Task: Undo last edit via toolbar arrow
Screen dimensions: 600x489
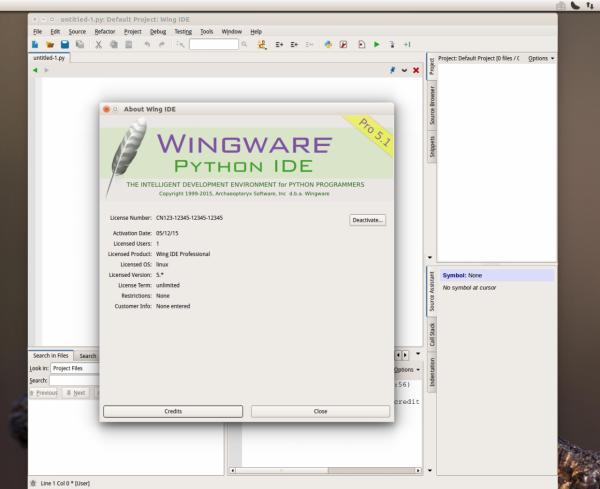Action: point(147,45)
